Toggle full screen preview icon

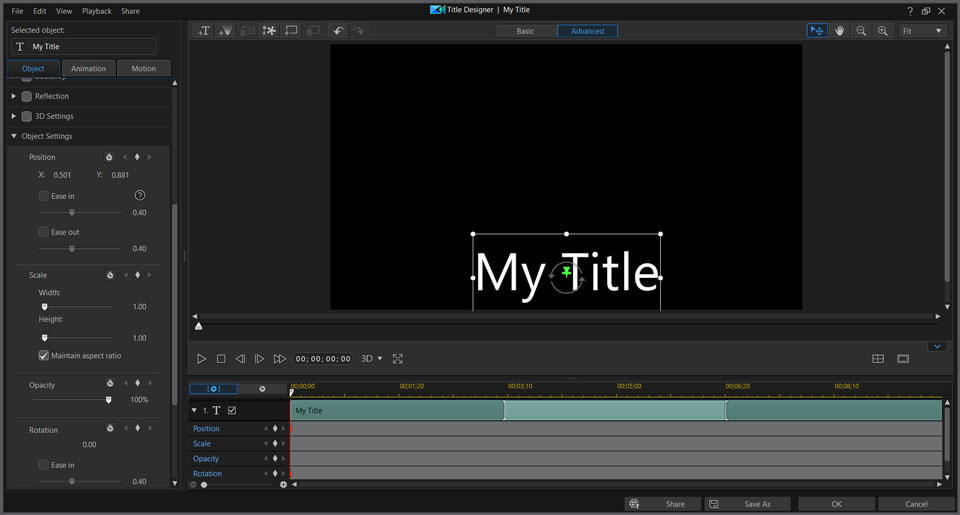pos(398,359)
